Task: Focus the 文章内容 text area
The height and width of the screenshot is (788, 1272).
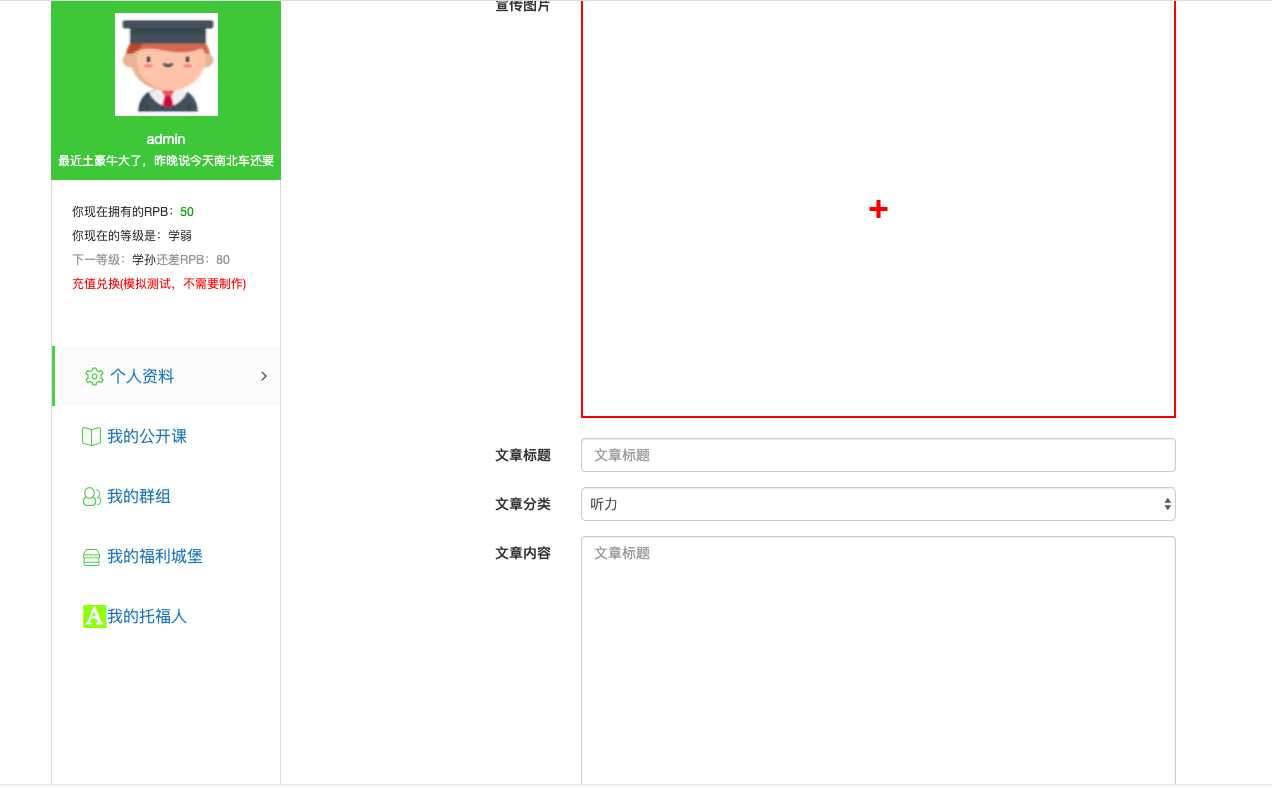Action: (878, 660)
